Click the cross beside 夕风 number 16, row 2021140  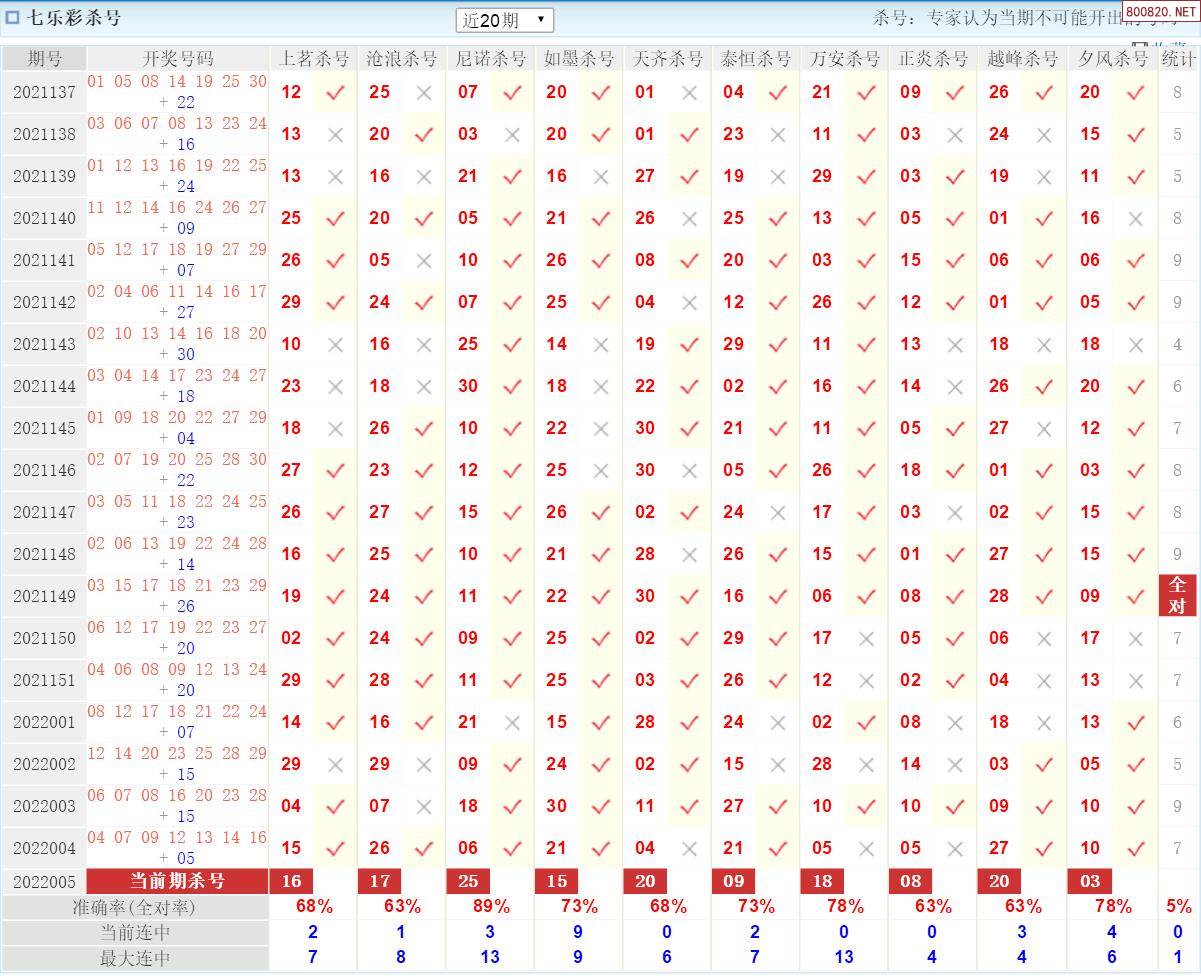point(1135,218)
